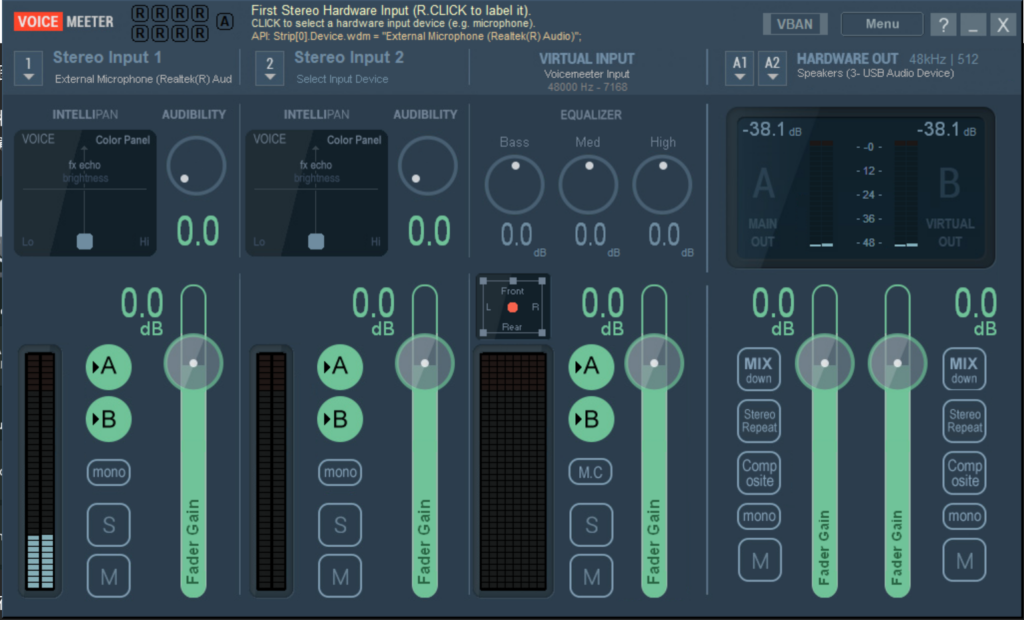The height and width of the screenshot is (620, 1024).
Task: Open the A1 output bus dropdown arrow
Action: pyautogui.click(x=739, y=76)
